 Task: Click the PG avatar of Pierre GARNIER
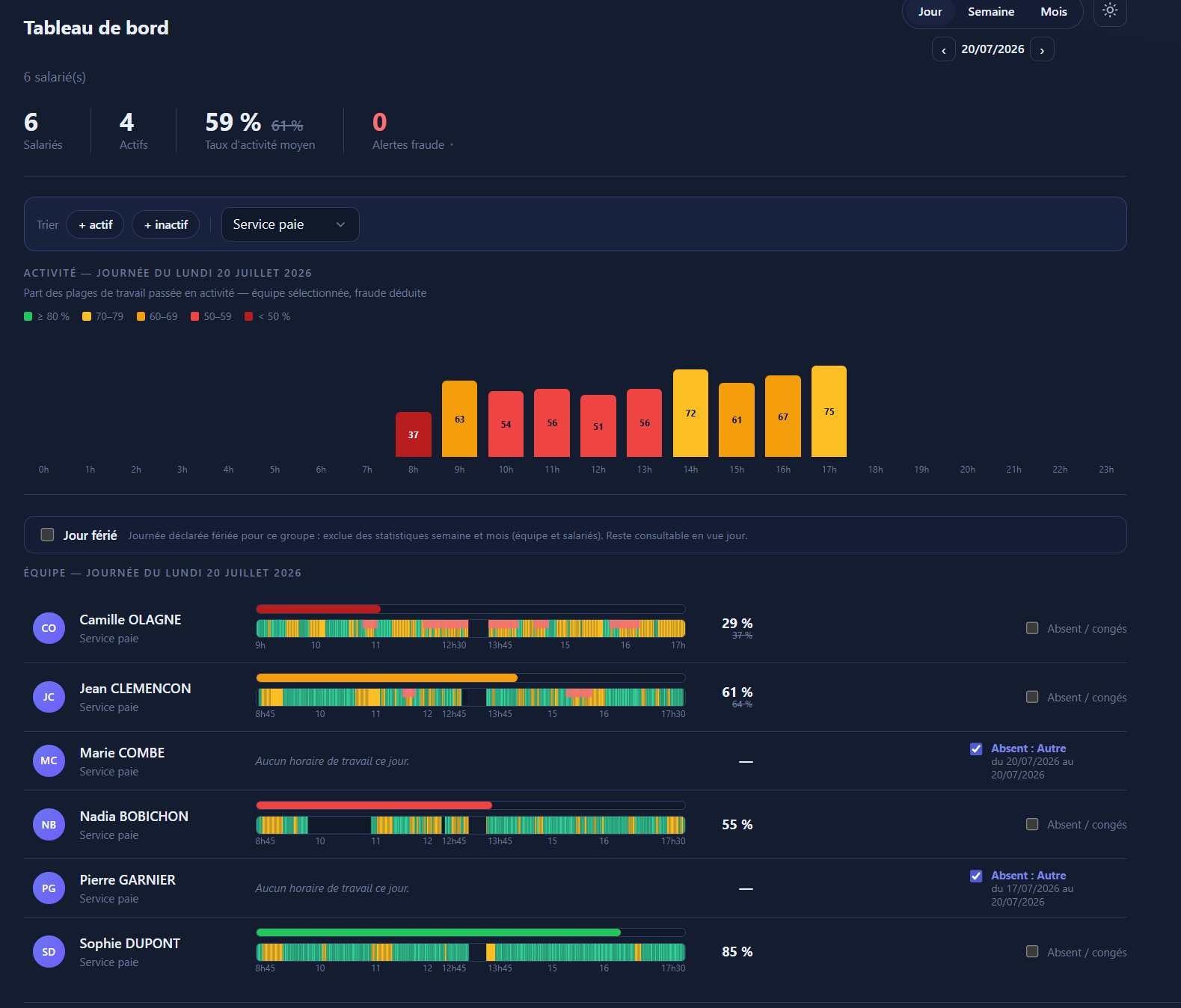(49, 888)
